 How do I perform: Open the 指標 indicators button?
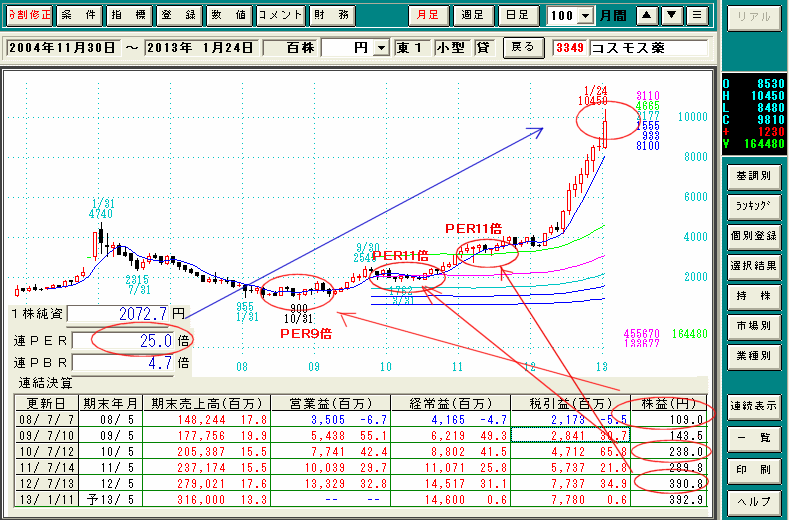tap(128, 15)
